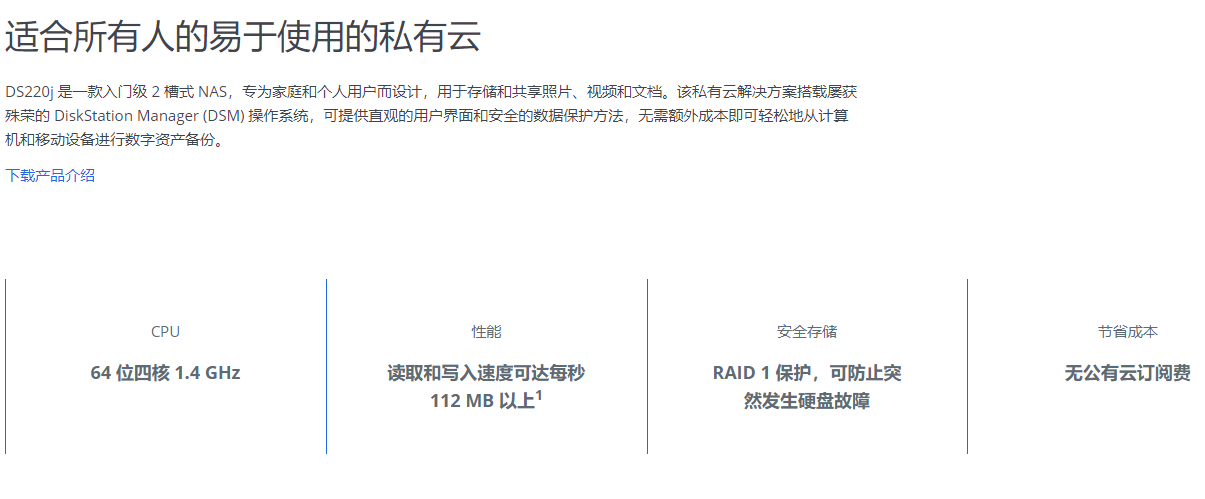Click the last paragraph line about 数字资产备份

(115, 139)
